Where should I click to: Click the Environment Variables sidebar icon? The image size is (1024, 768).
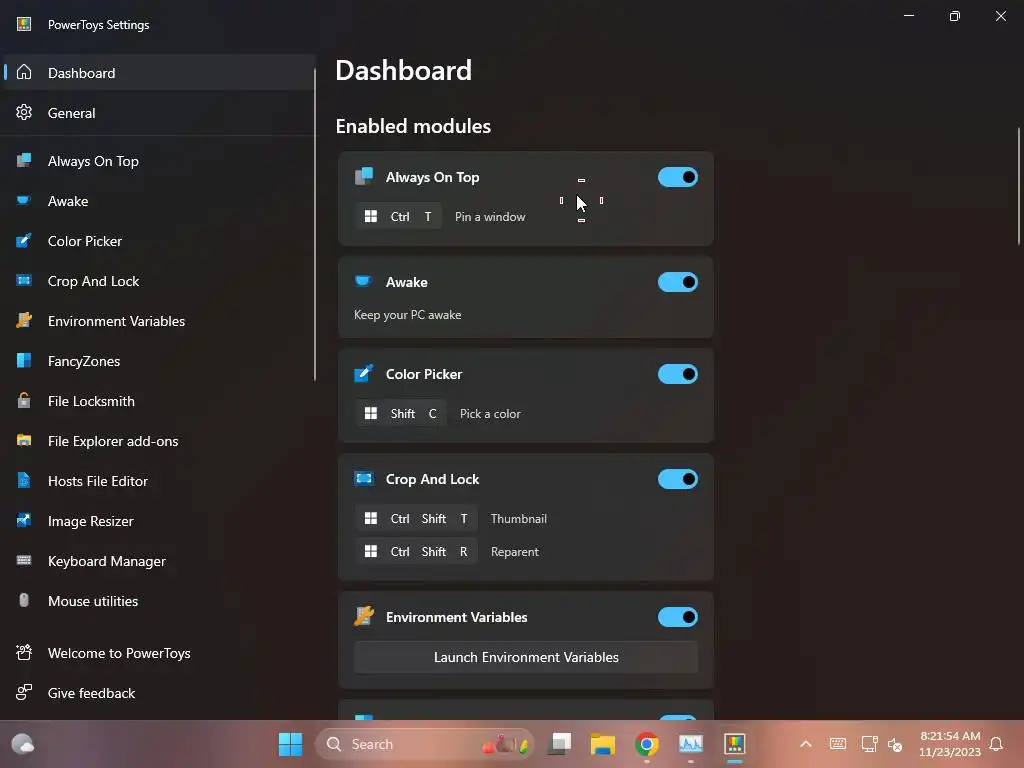[x=24, y=321]
